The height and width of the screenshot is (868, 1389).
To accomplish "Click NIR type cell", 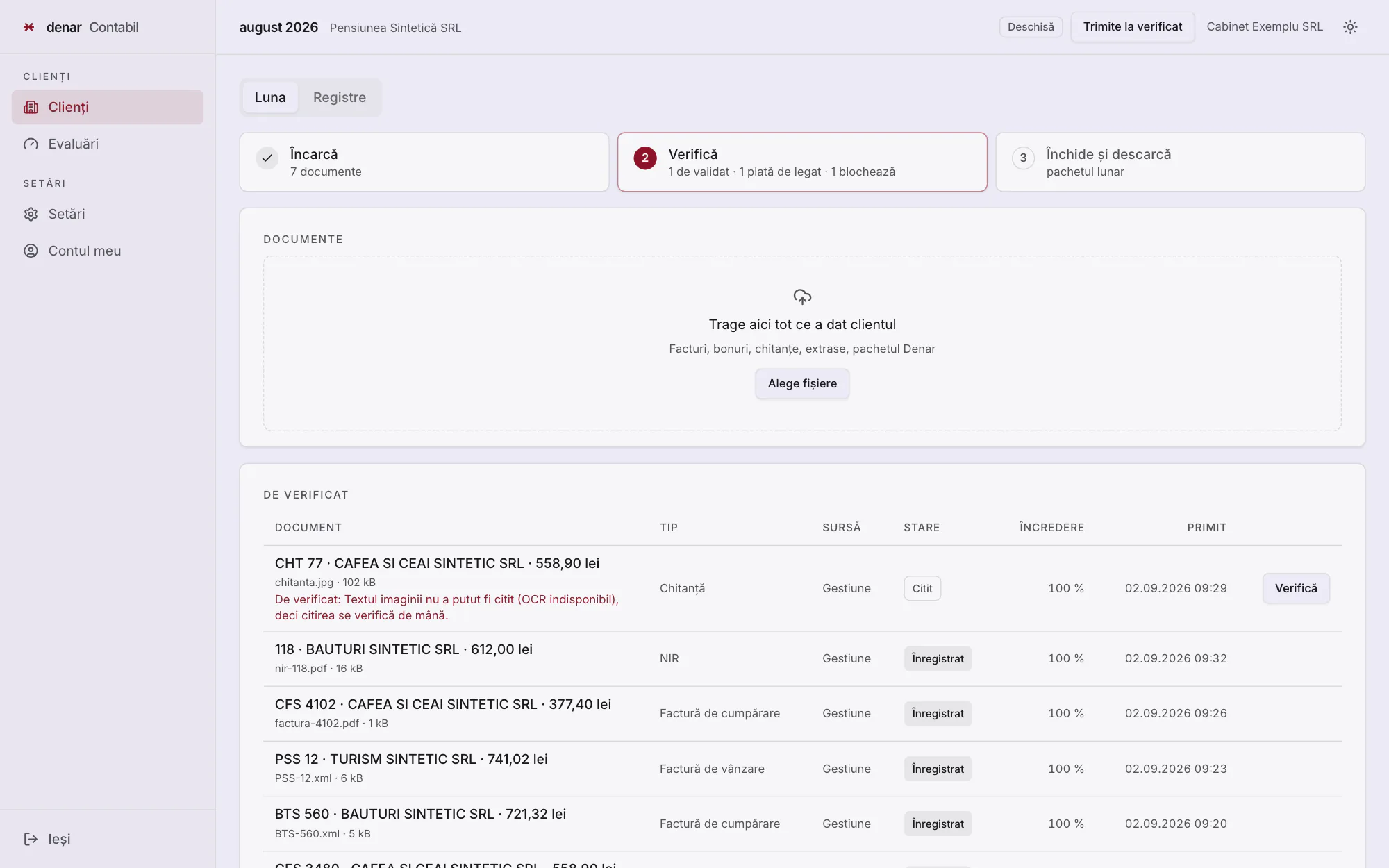I will 669,658.
